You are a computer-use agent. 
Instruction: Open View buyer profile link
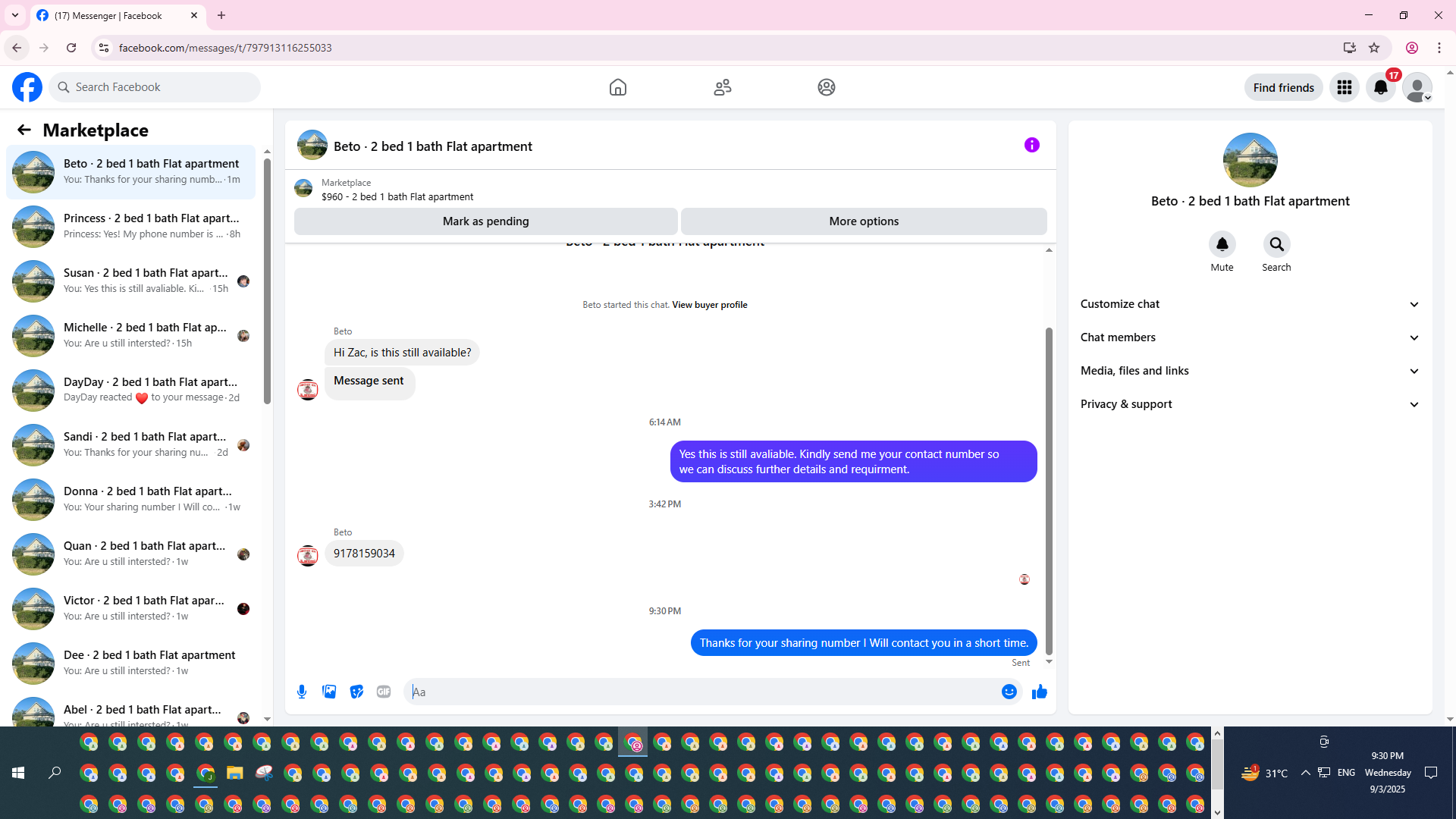(710, 305)
